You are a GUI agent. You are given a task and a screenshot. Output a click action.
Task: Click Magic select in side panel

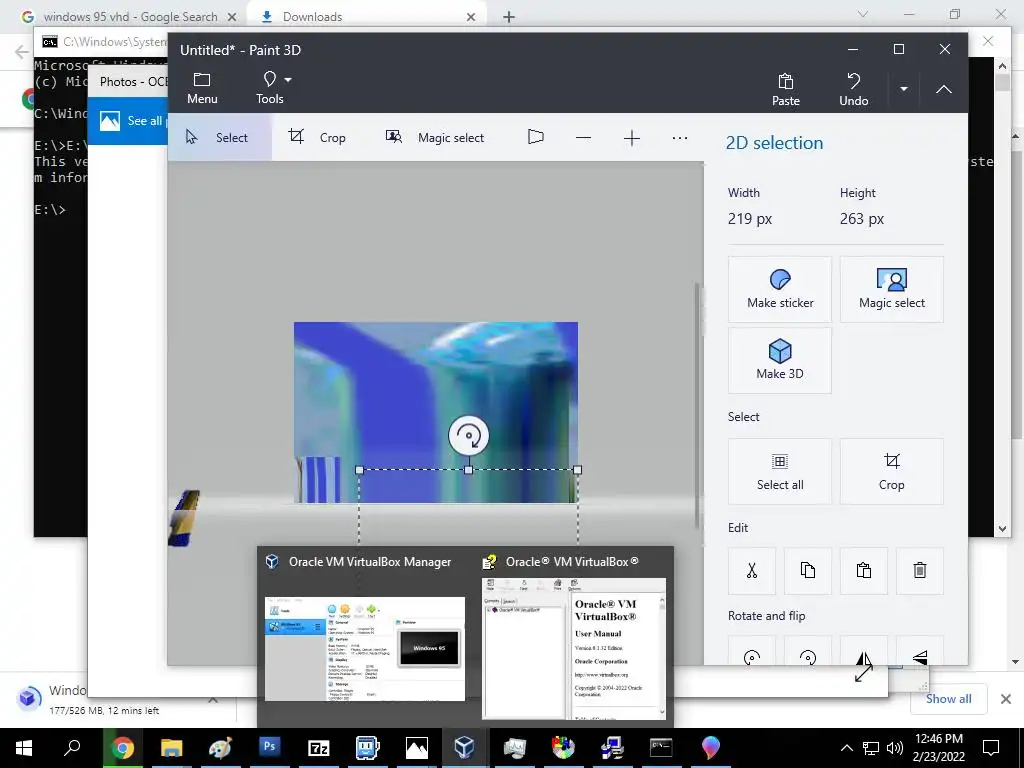pos(891,289)
